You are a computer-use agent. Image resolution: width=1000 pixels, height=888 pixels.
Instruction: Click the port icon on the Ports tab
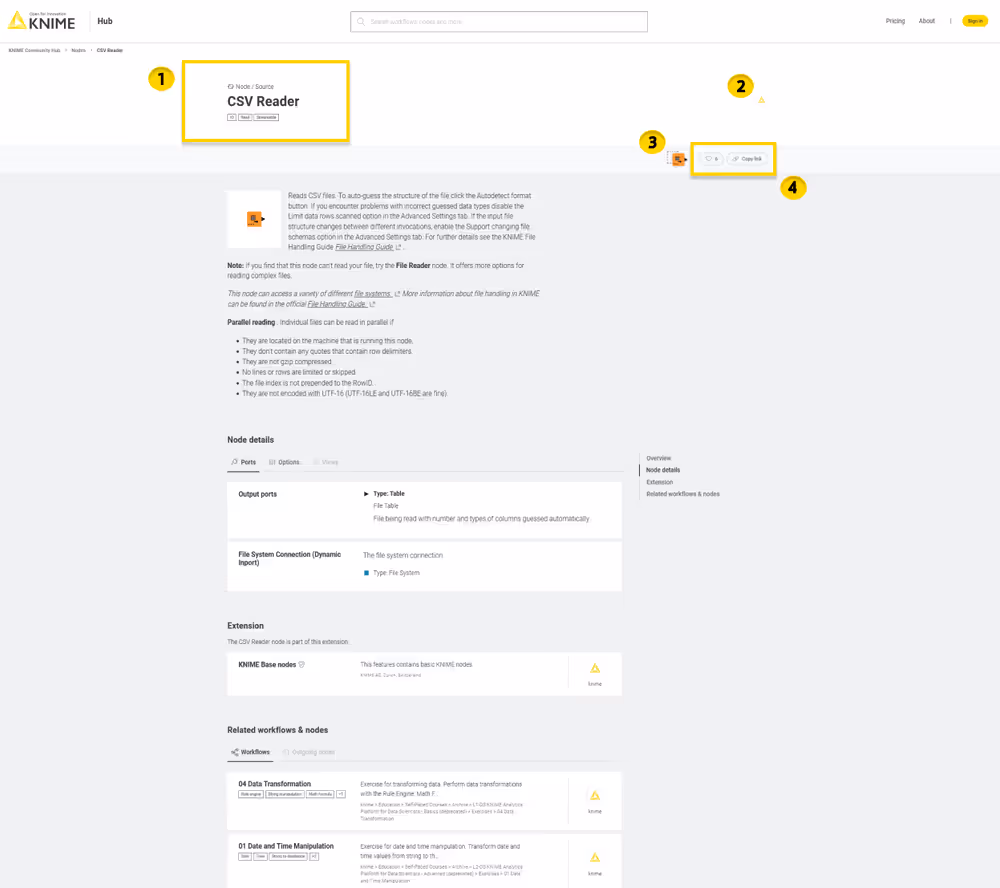pyautogui.click(x=234, y=462)
